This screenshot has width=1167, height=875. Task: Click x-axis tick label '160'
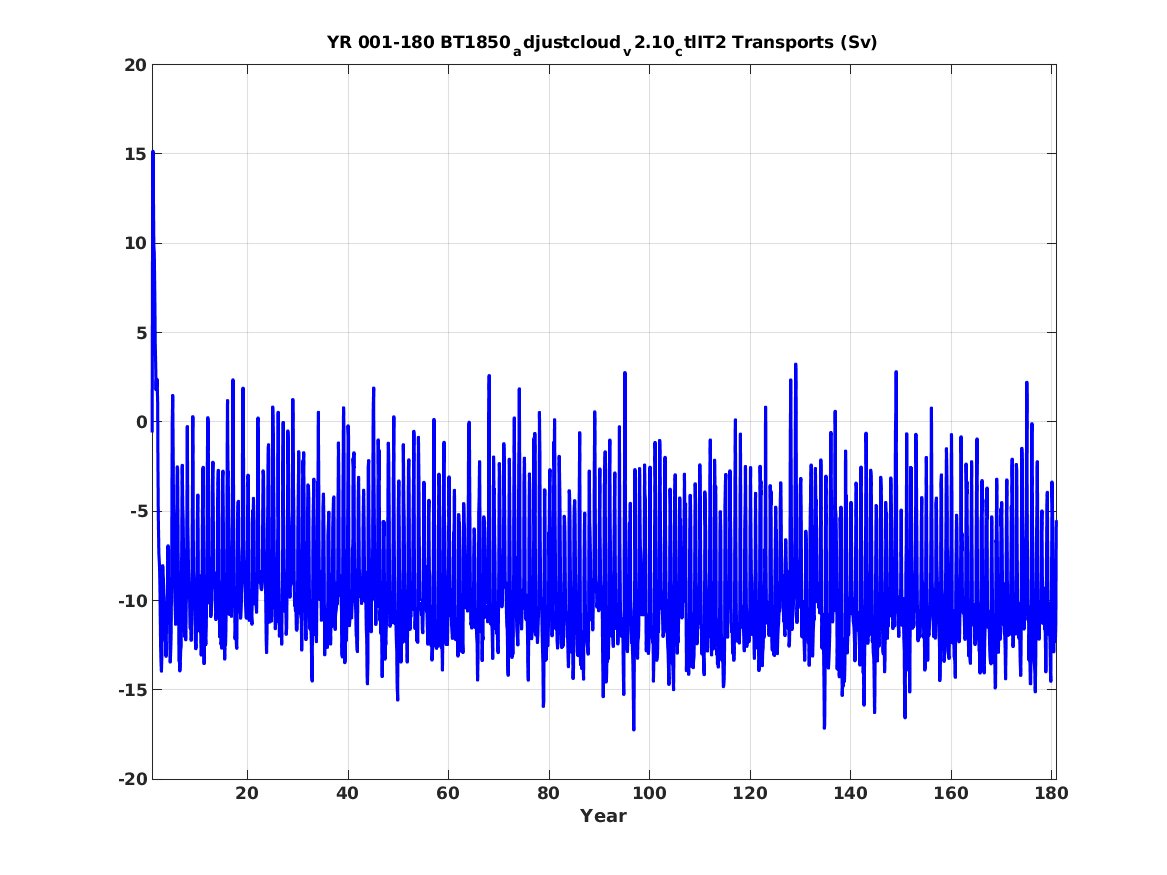click(x=951, y=794)
